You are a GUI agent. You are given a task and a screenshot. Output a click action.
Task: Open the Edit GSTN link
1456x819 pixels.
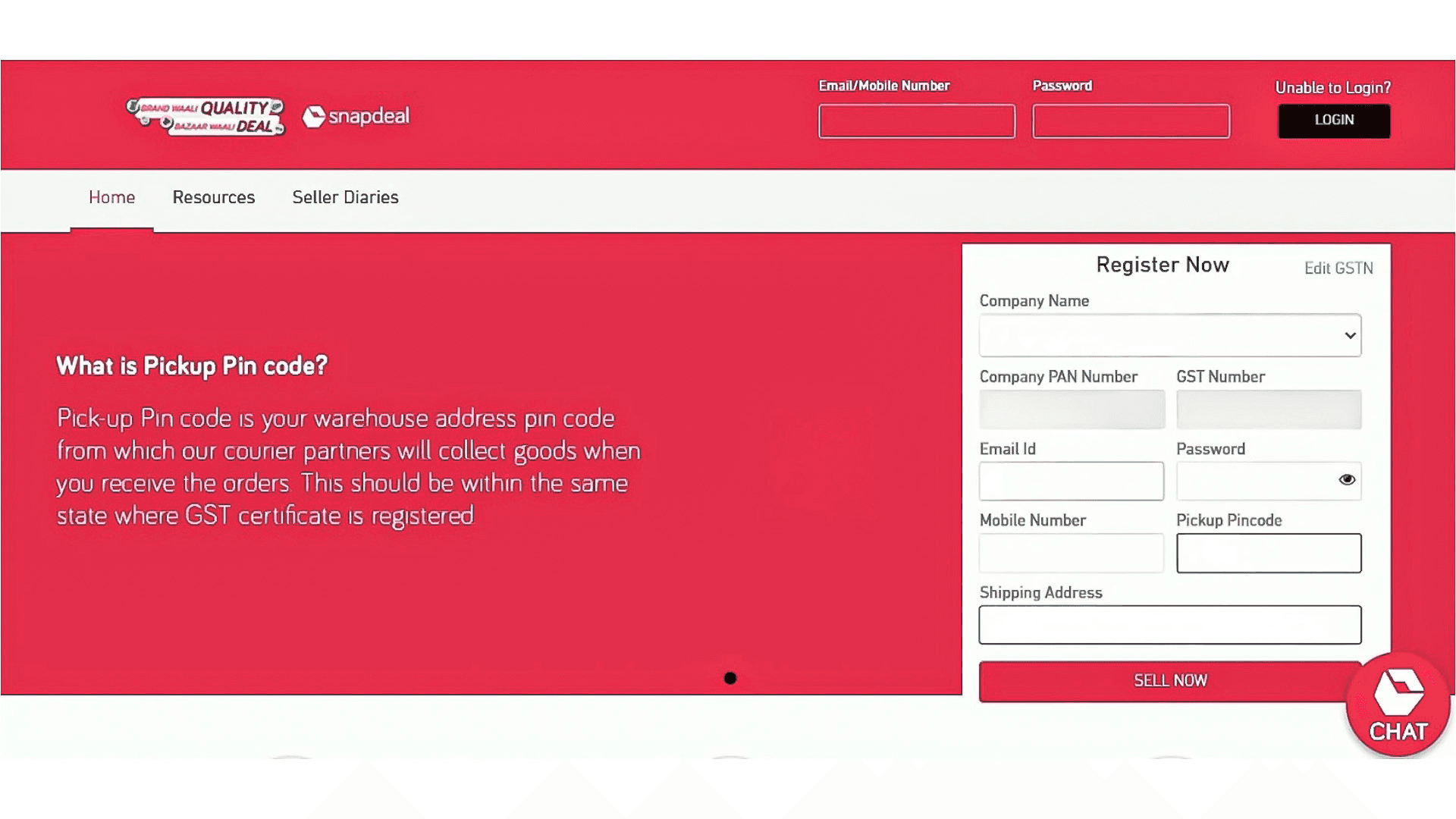1338,268
